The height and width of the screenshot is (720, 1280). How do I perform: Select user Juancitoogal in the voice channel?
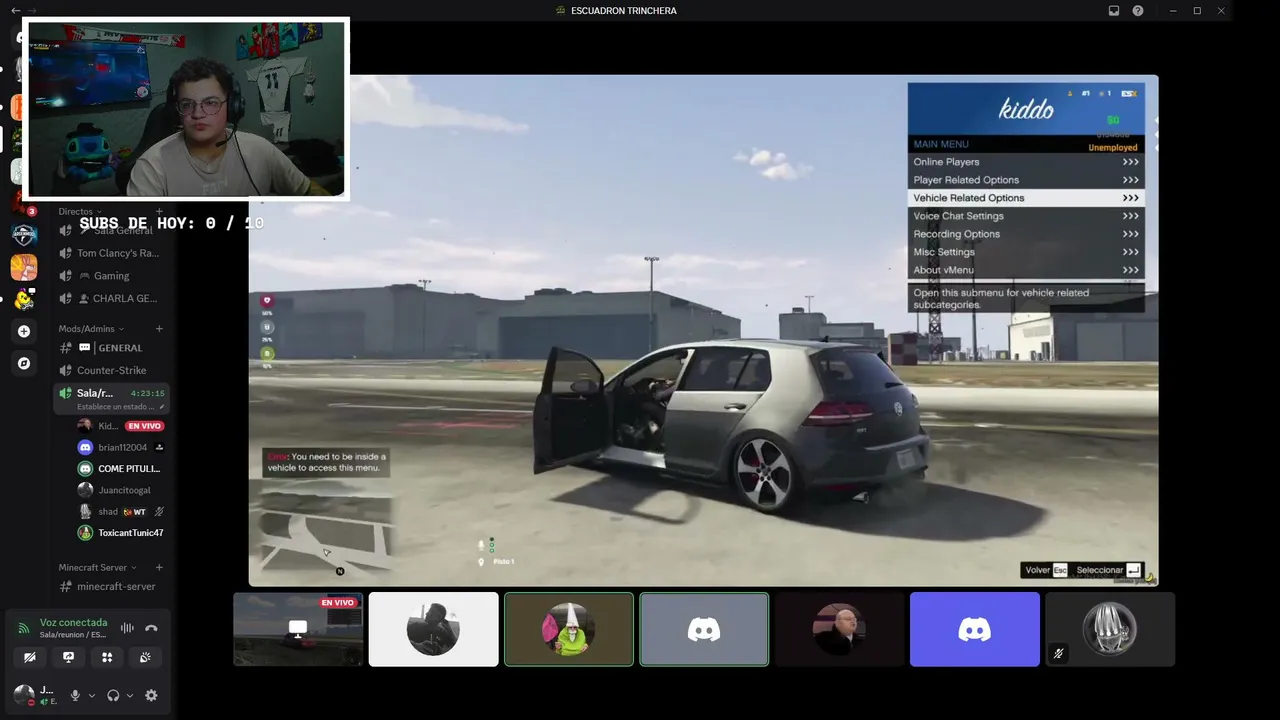(120, 490)
